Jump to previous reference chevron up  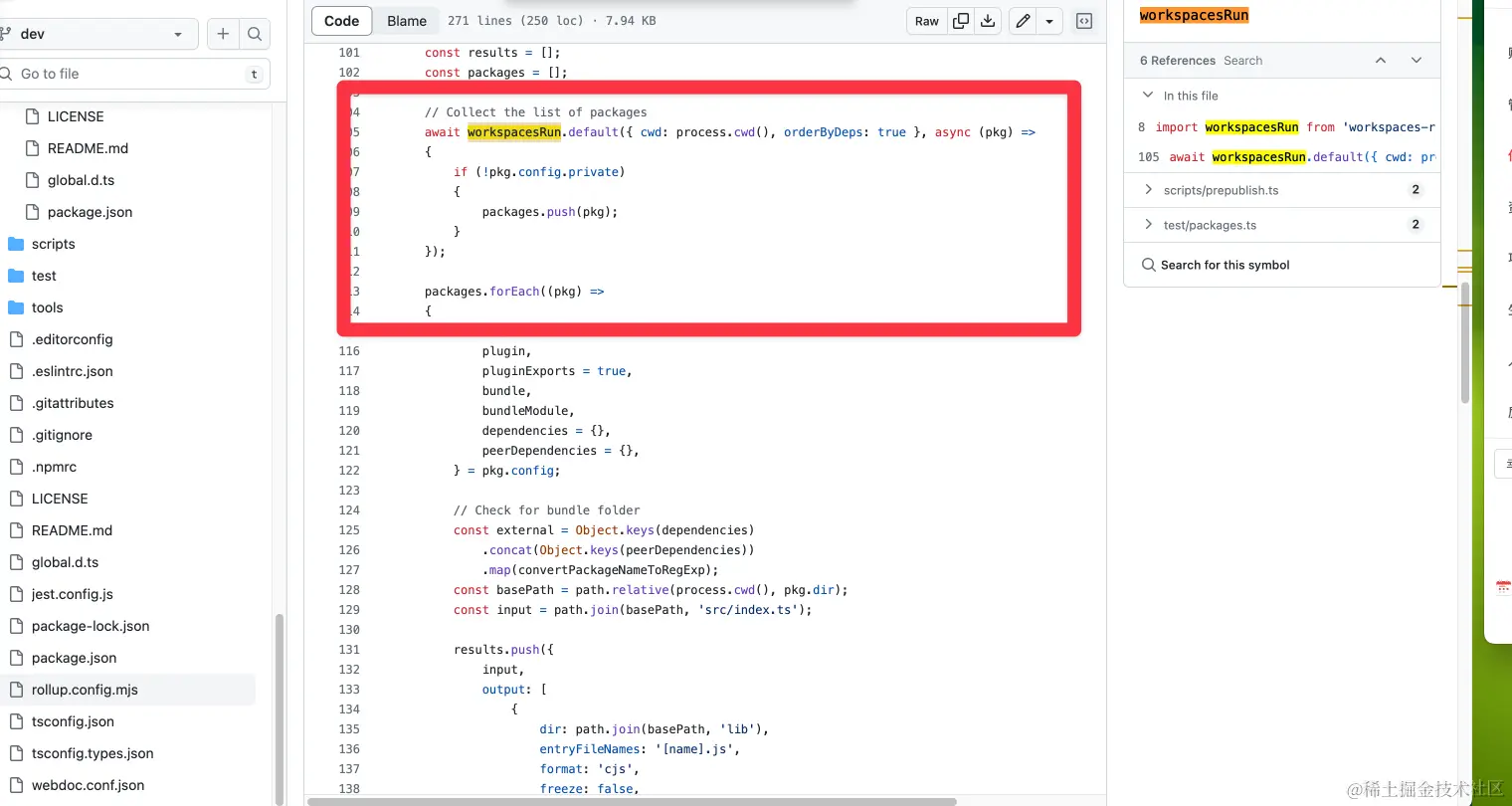click(x=1381, y=61)
